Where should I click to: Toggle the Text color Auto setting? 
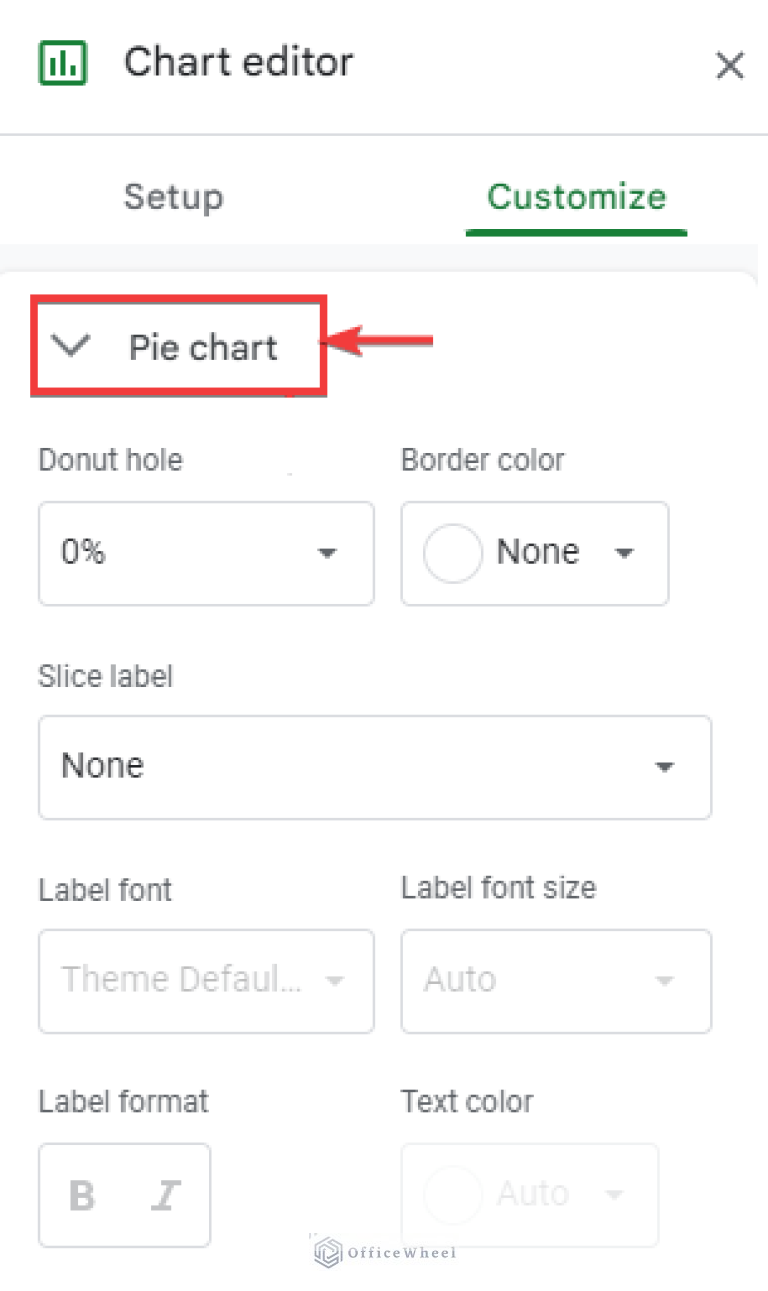pos(529,1194)
